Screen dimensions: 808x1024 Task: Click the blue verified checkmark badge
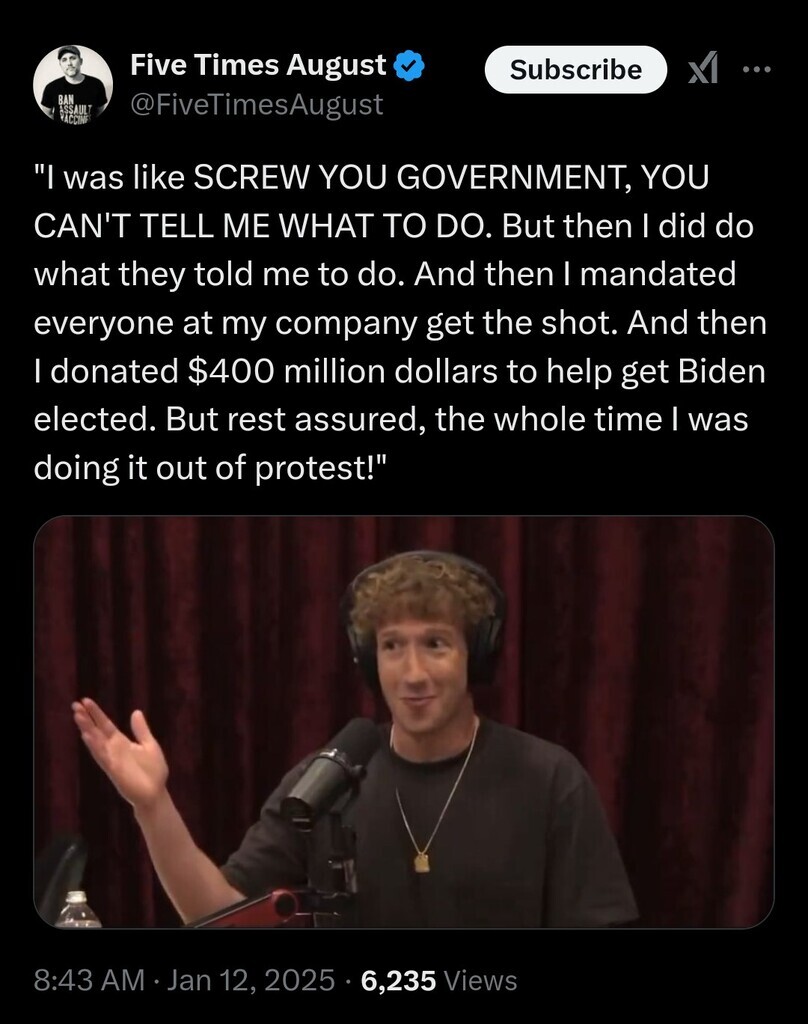pyautogui.click(x=410, y=66)
